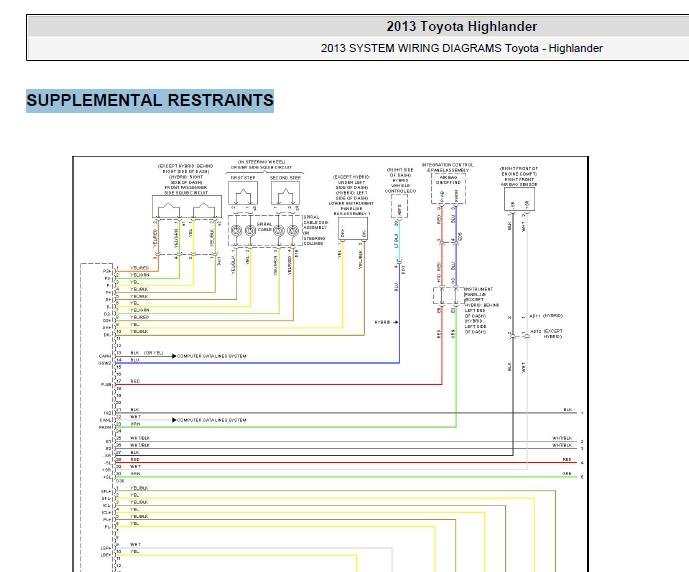Click the 'YEL/GRN' wire label at pin 2
This screenshot has width=689, height=572.
pyautogui.click(x=139, y=275)
